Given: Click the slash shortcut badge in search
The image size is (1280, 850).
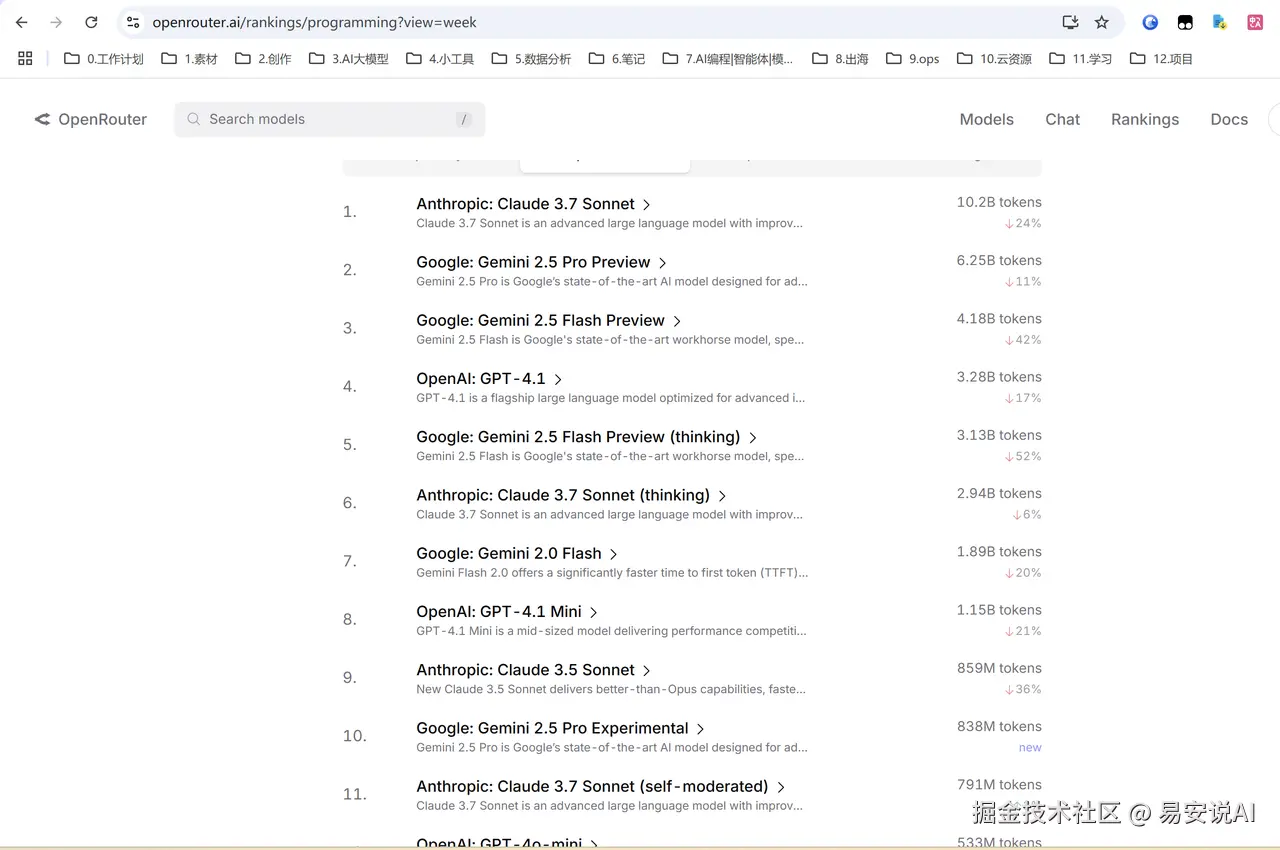Looking at the screenshot, I should coord(464,119).
